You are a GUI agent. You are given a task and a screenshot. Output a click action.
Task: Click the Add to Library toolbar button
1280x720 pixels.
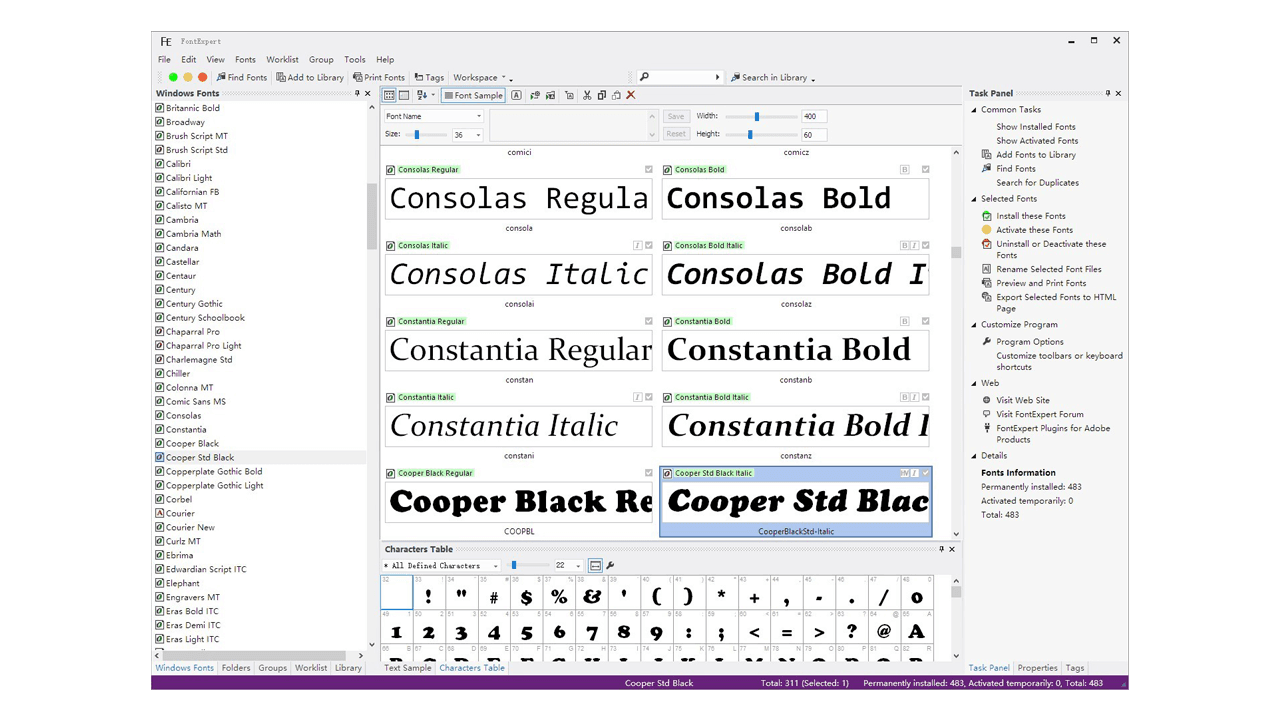click(x=310, y=77)
